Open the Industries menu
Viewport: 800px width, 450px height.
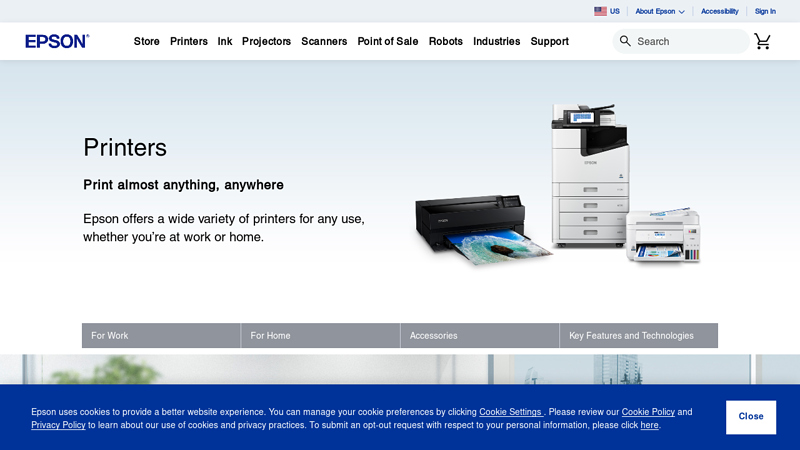pos(496,41)
